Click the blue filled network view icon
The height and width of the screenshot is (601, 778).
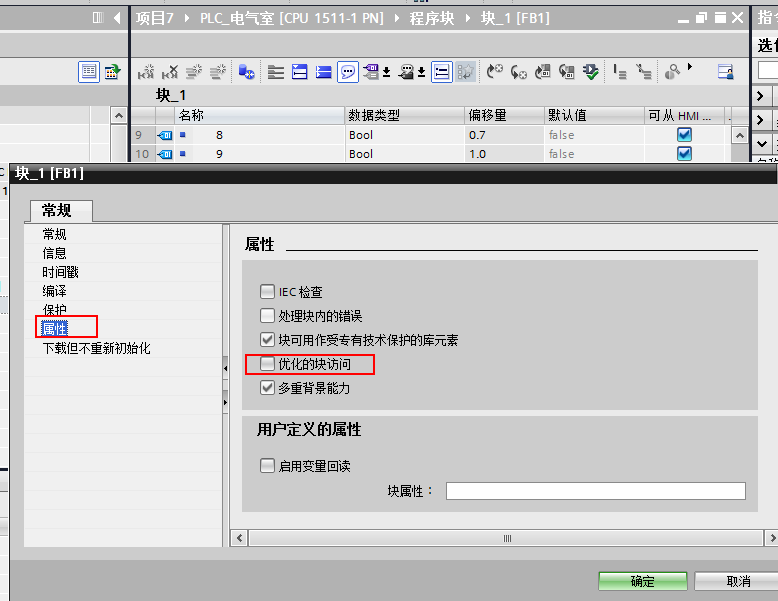coord(323,72)
